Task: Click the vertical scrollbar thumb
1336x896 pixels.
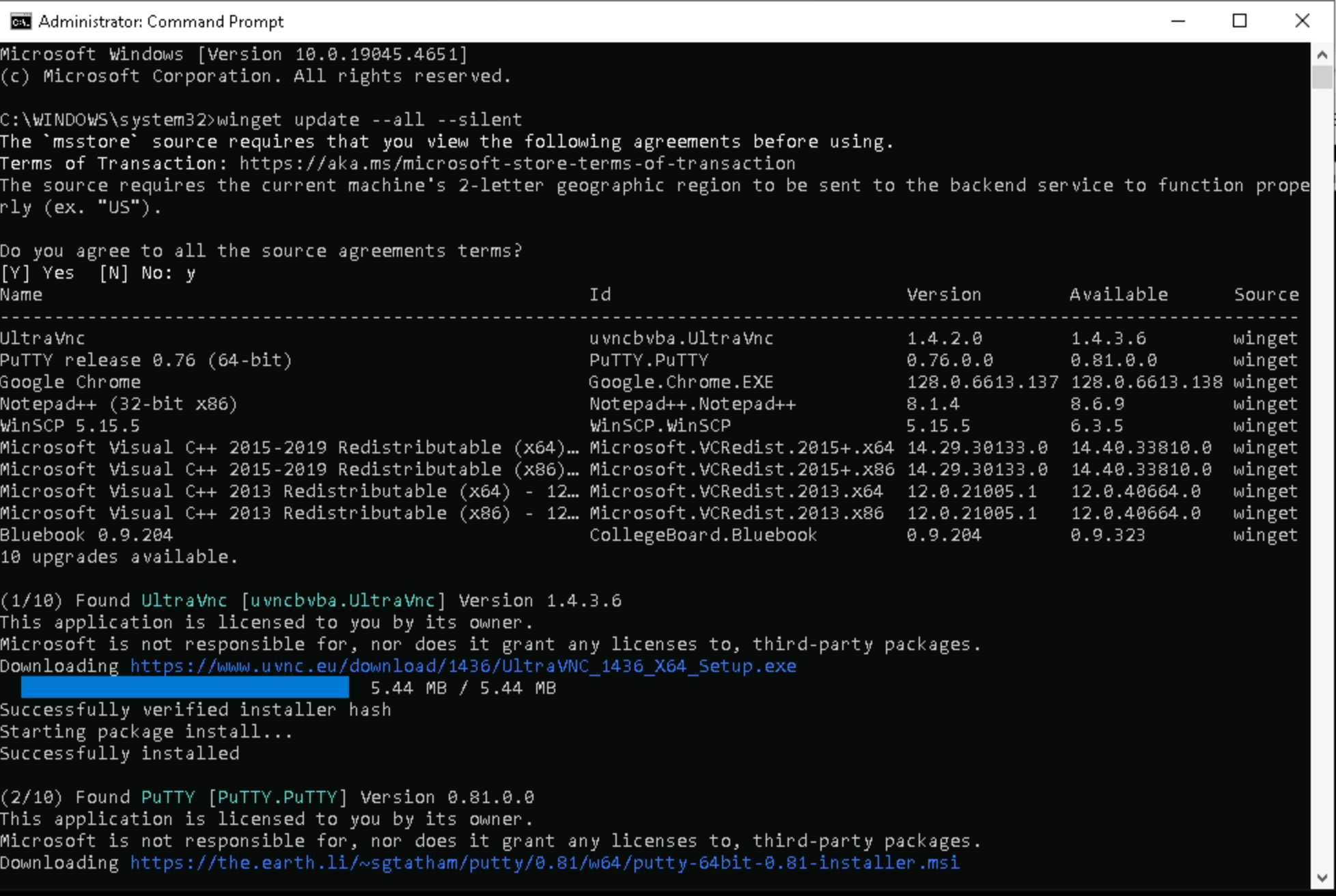Action: [1322, 76]
